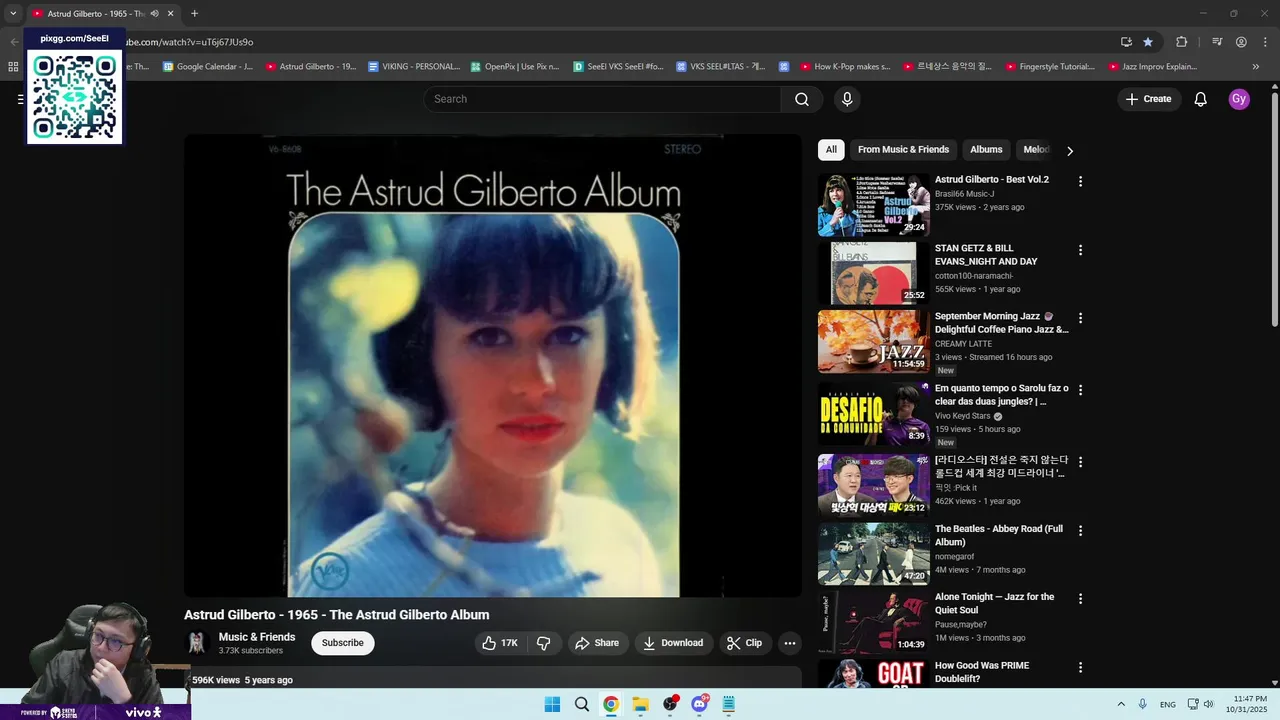Open September Morning Jazz video thumbnail
The height and width of the screenshot is (720, 1280).
(874, 341)
